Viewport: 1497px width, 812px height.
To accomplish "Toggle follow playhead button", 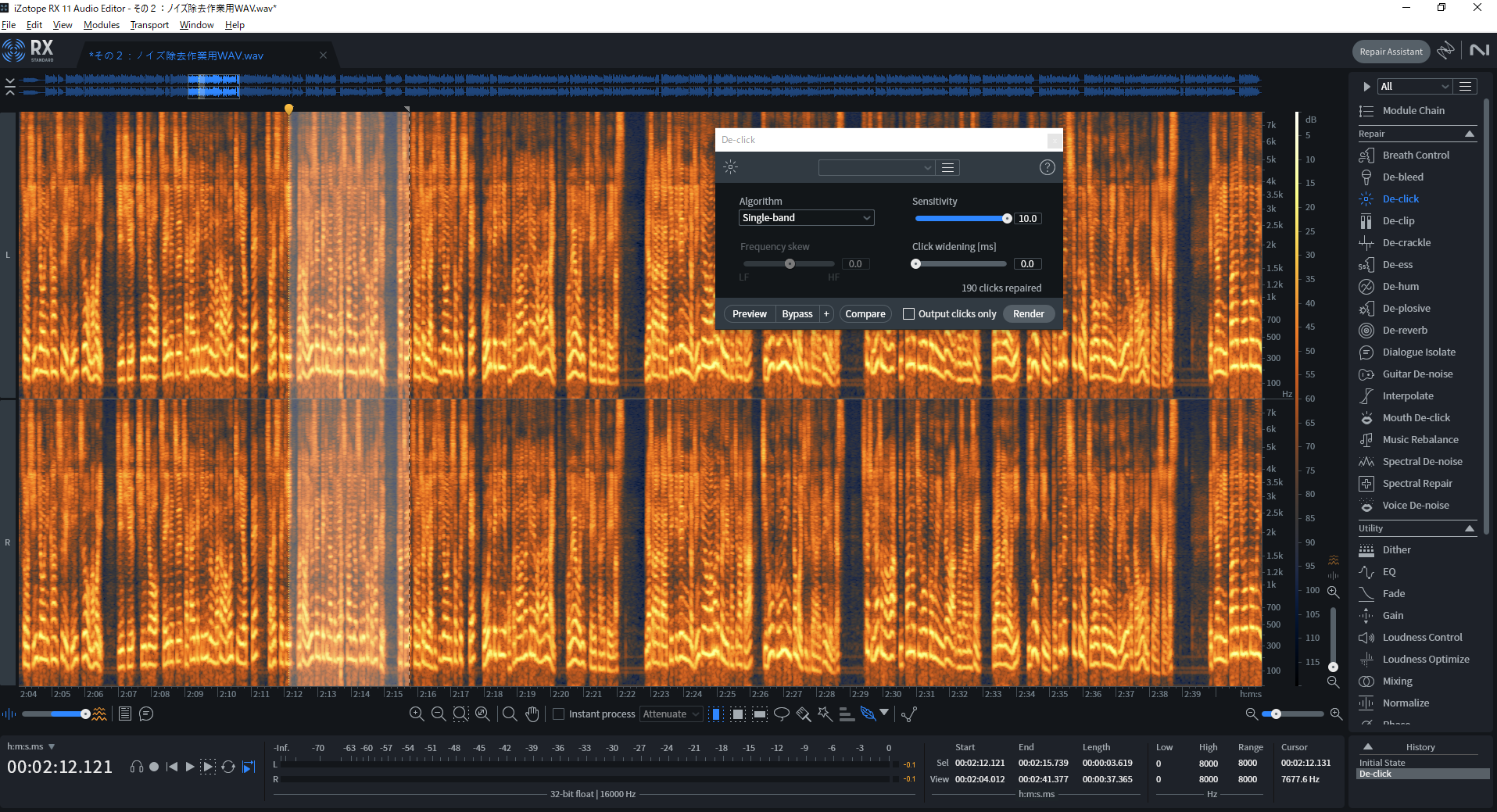I will click(249, 767).
